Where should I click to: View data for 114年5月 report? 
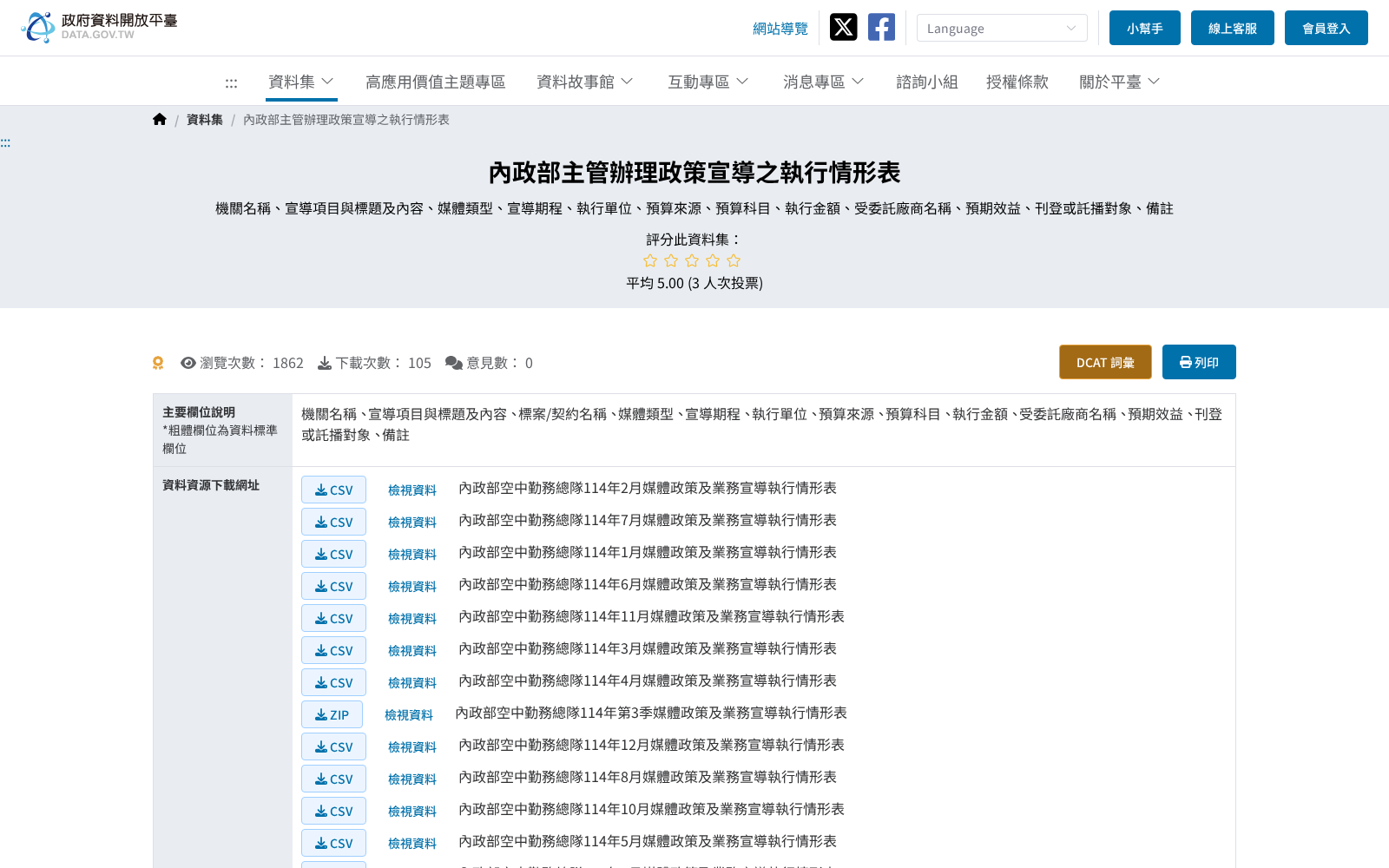(x=412, y=844)
